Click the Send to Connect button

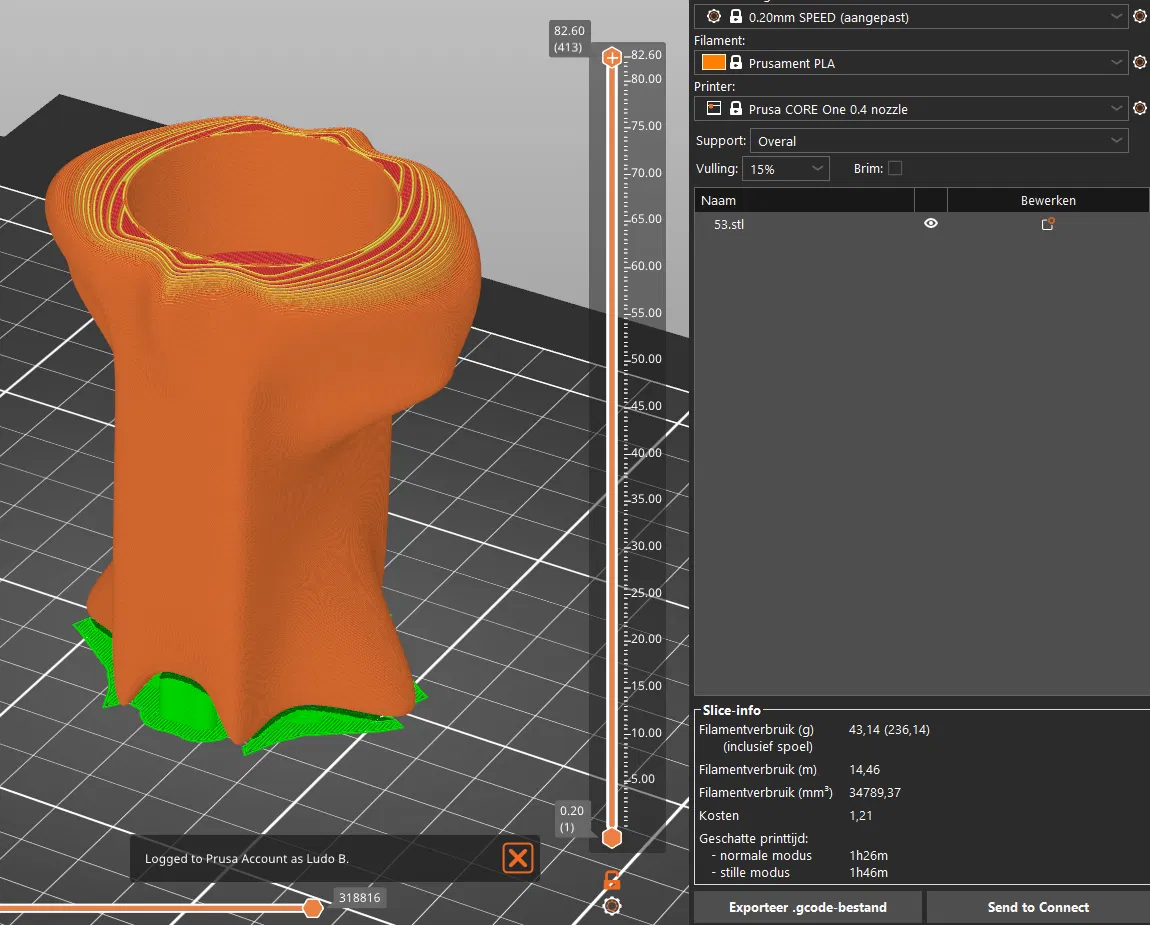point(1038,907)
